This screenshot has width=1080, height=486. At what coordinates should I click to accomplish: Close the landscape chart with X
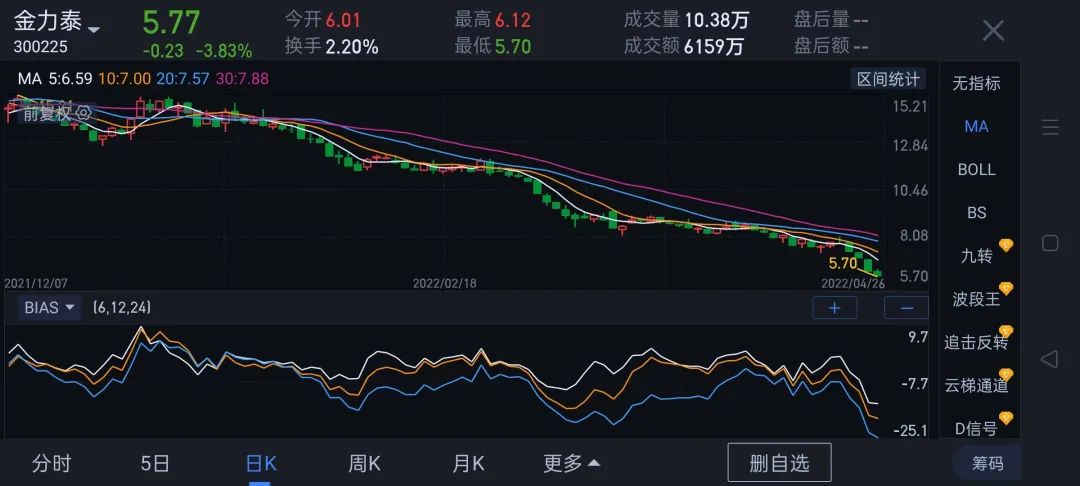click(x=992, y=31)
